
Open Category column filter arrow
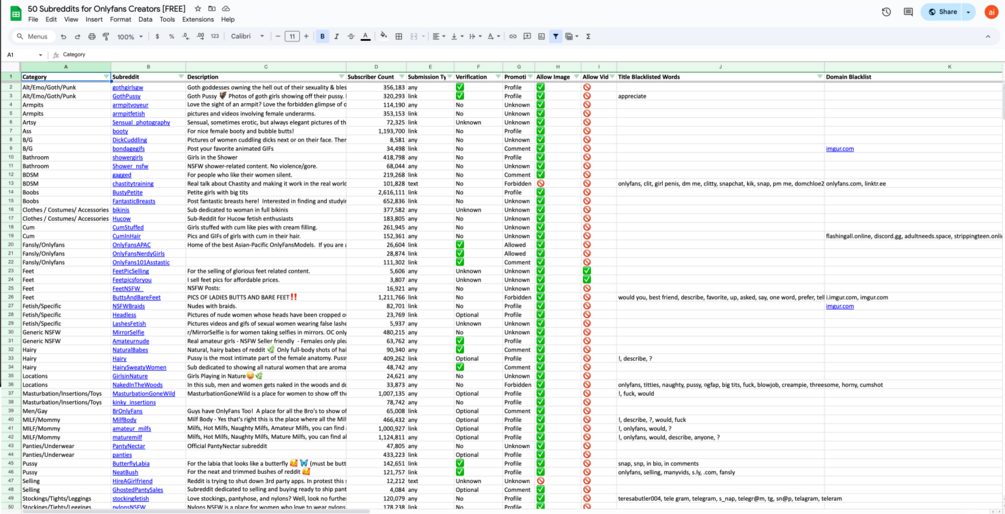[106, 76]
